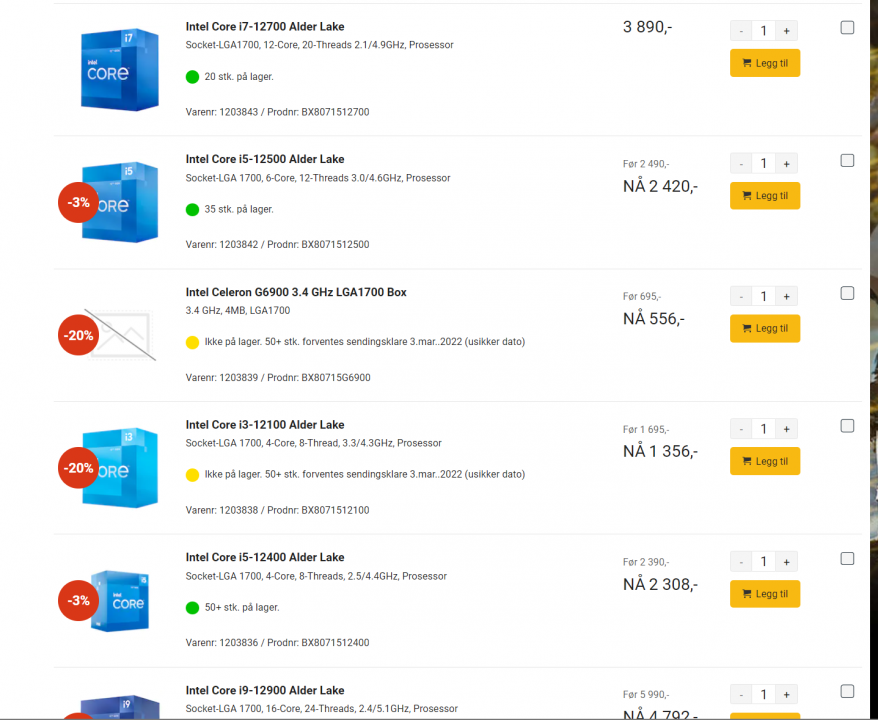Click Legg til for i3-12100
Viewport: 878px width, 720px height.
[x=764, y=461]
